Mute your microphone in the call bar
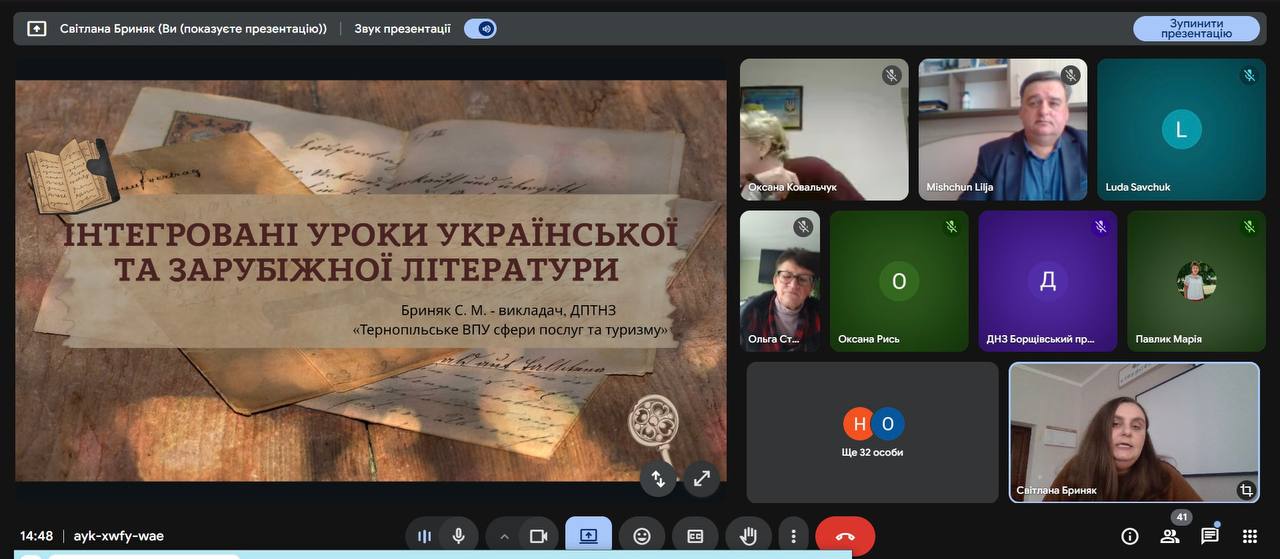This screenshot has height=559, width=1280. click(x=459, y=536)
